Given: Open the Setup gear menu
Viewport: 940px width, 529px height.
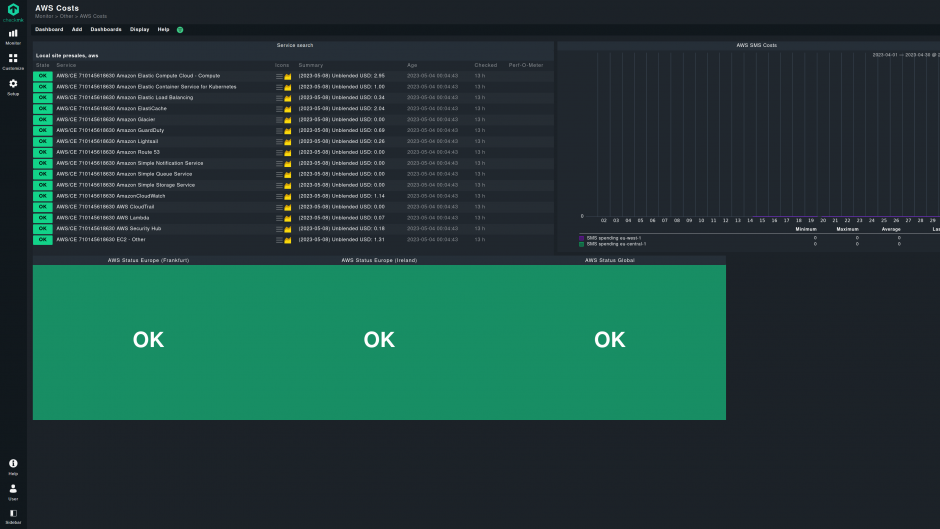Looking at the screenshot, I should pos(13,86).
